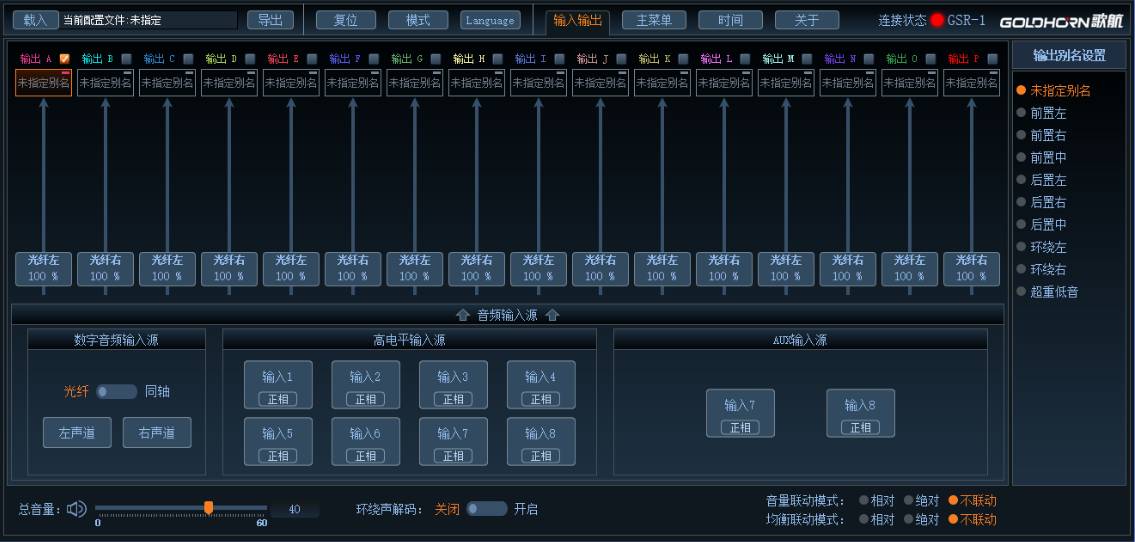The width and height of the screenshot is (1135, 542).
Task: Choose 后置中 in the alias list
Action: coord(1042,224)
